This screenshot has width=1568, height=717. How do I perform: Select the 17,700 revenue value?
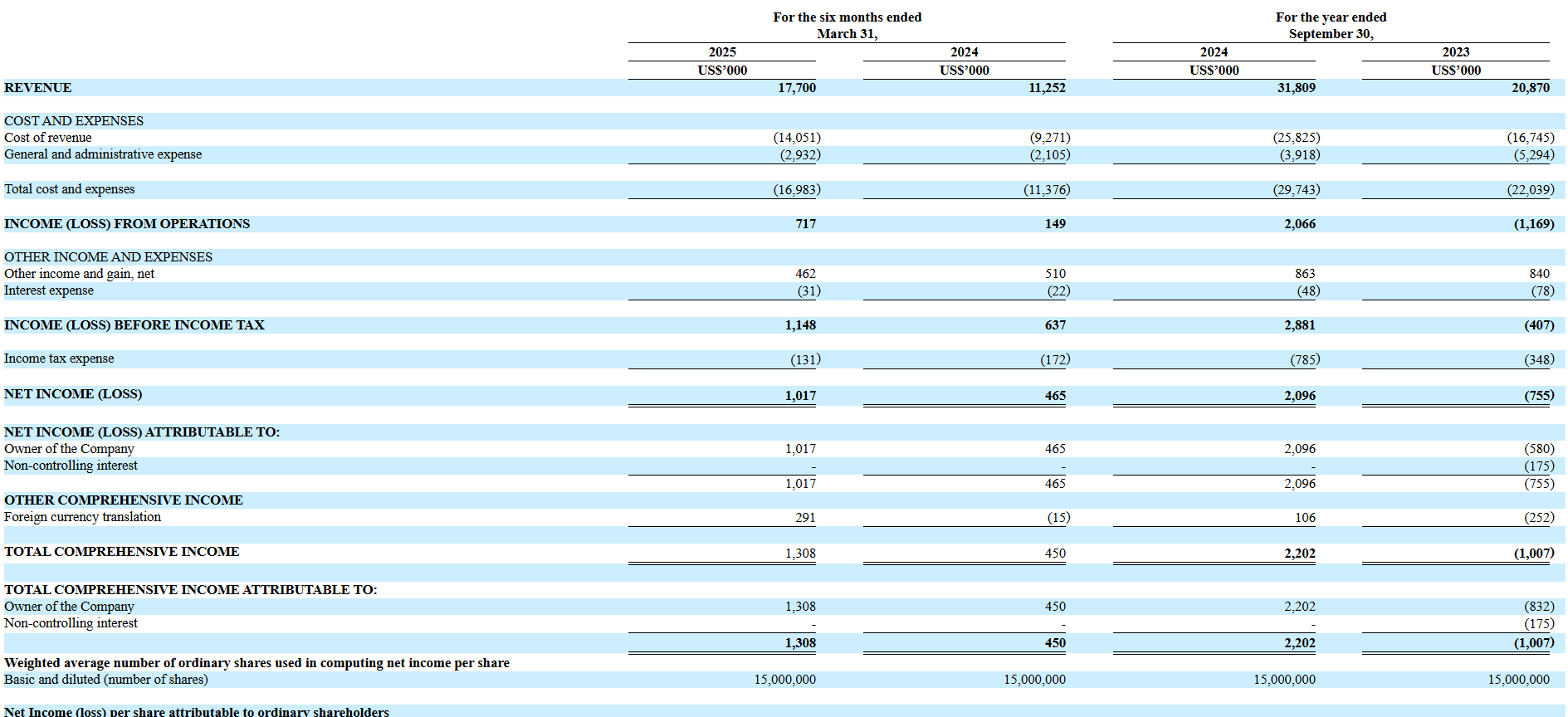pyautogui.click(x=796, y=88)
